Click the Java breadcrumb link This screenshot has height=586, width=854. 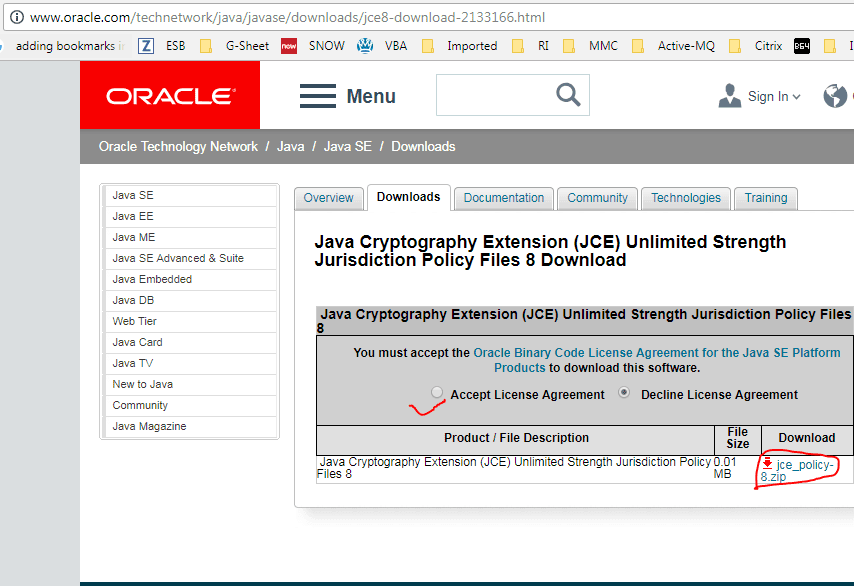[290, 146]
